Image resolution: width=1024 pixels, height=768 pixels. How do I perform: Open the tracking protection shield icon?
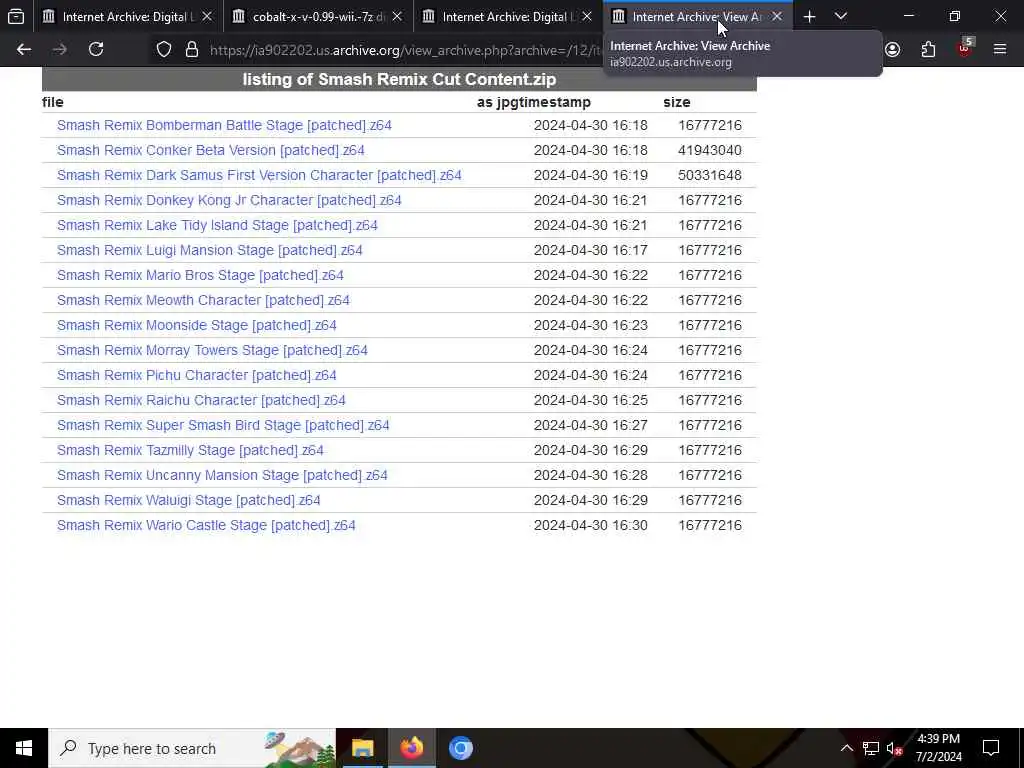click(164, 50)
